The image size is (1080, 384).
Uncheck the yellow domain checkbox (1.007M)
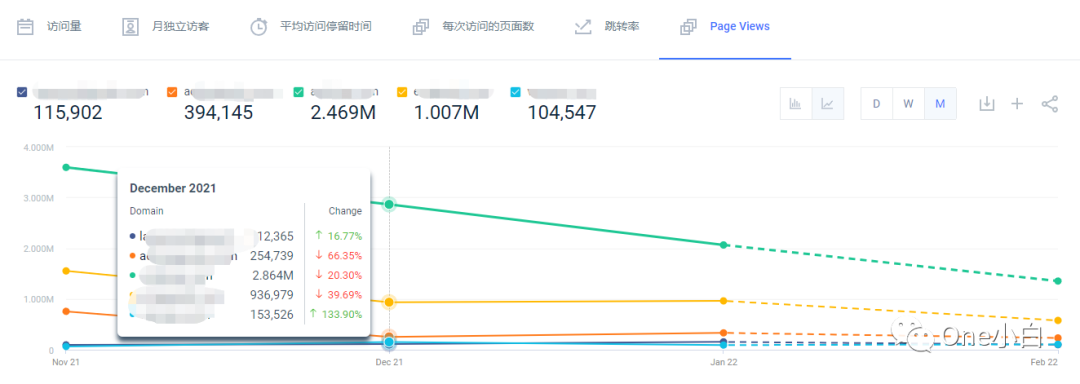pos(402,92)
